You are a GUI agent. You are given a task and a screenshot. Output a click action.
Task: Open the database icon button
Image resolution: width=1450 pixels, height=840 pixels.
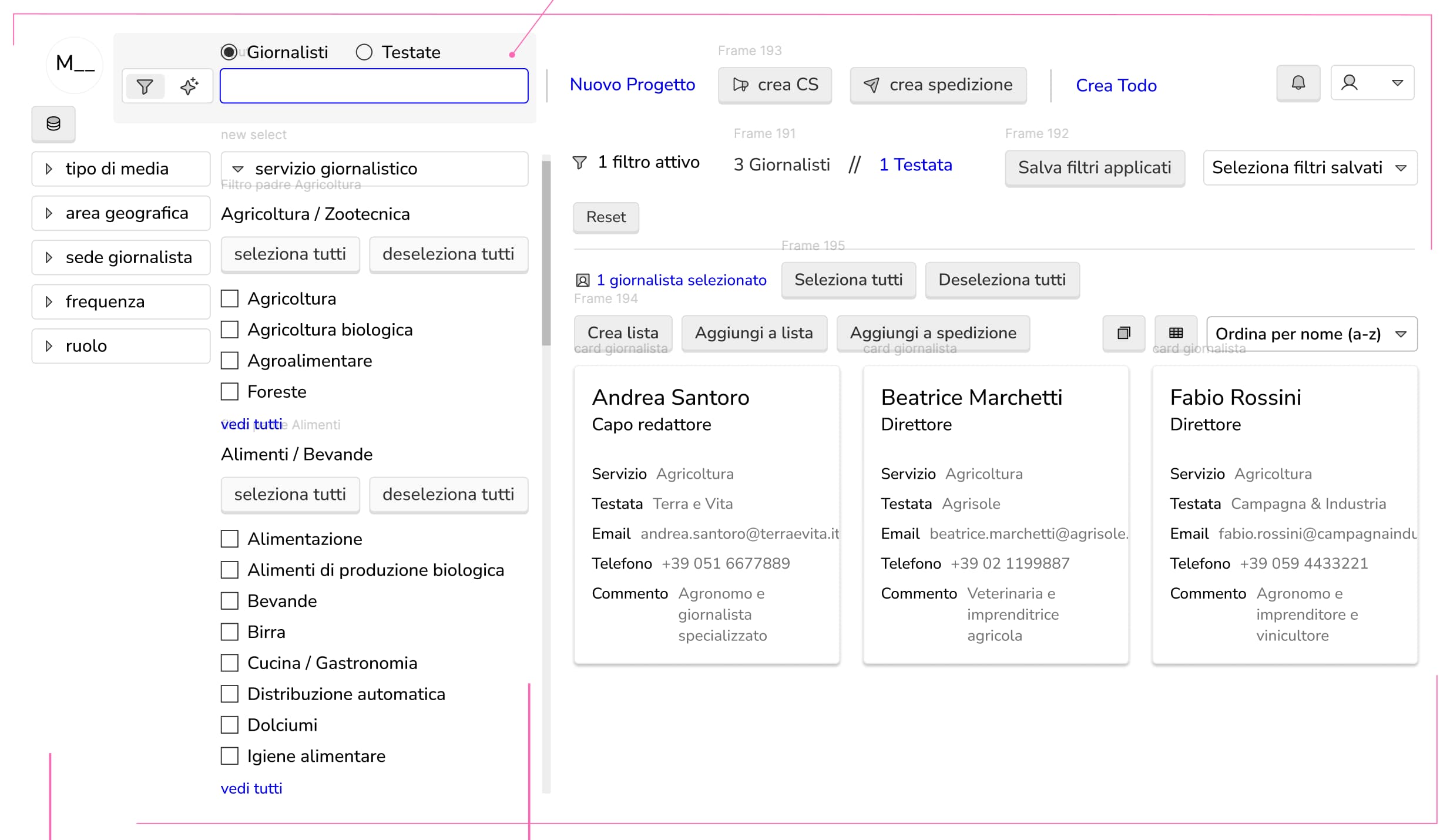pyautogui.click(x=53, y=123)
